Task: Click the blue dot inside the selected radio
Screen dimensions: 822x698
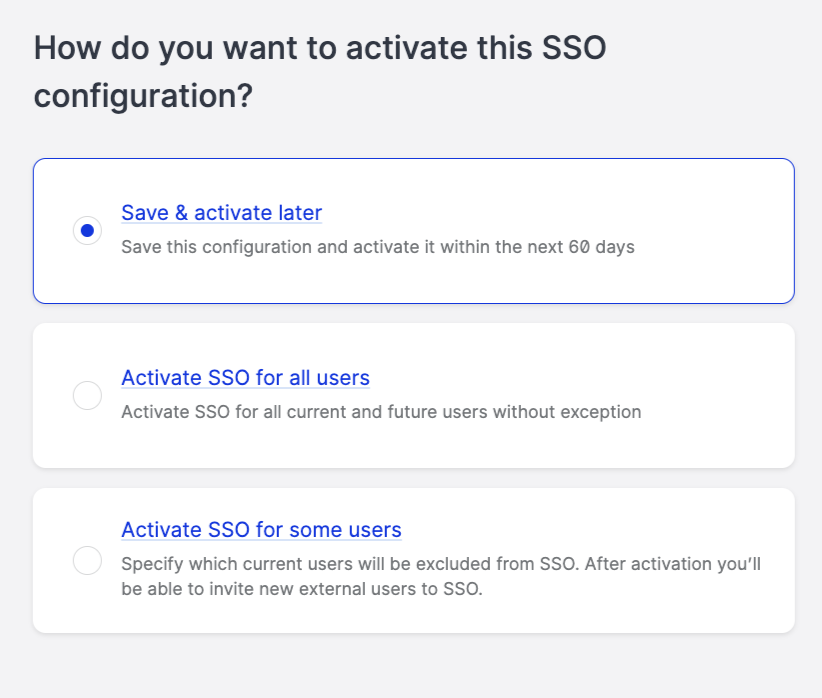Action: tap(88, 231)
